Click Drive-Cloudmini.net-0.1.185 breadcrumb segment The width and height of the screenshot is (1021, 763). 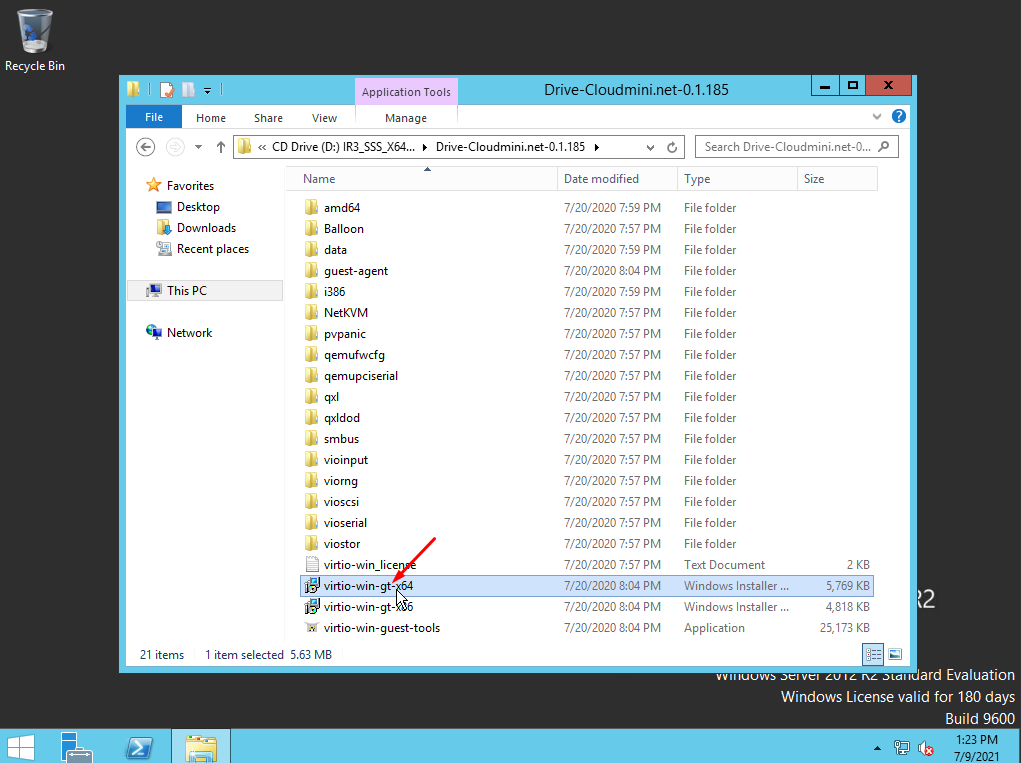click(x=510, y=147)
